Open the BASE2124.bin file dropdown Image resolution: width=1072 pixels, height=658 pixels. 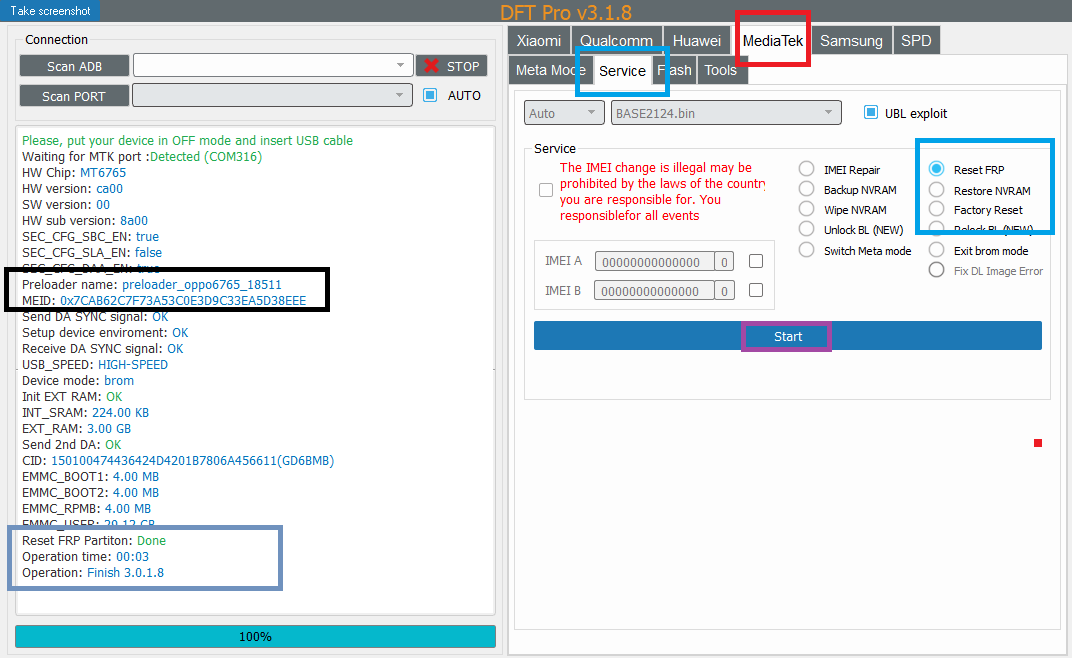click(726, 113)
